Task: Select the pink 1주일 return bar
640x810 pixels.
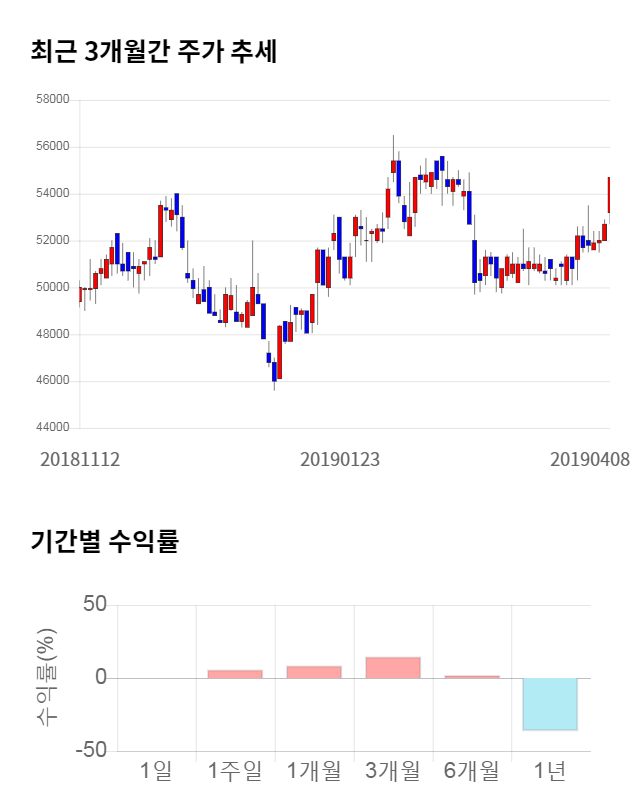Action: point(235,674)
